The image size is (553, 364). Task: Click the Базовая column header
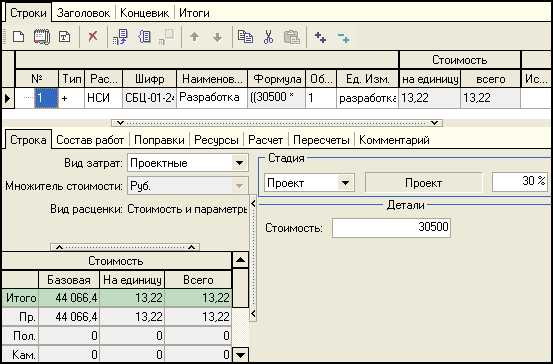[69, 280]
